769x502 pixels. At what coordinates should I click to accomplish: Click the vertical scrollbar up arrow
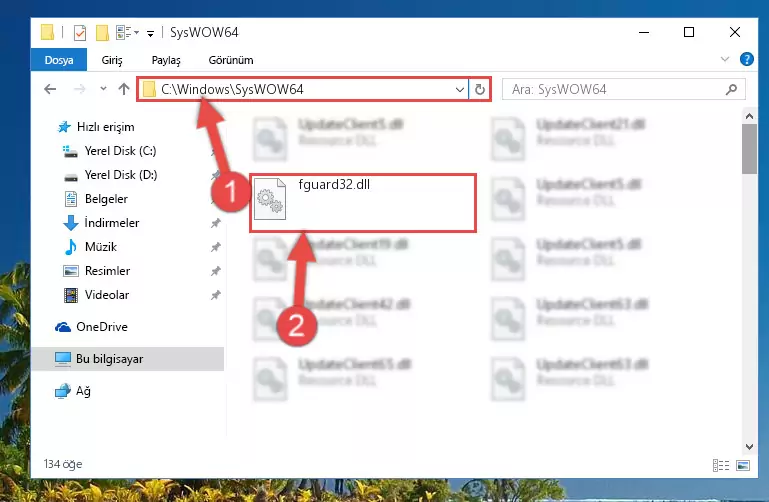(x=749, y=116)
